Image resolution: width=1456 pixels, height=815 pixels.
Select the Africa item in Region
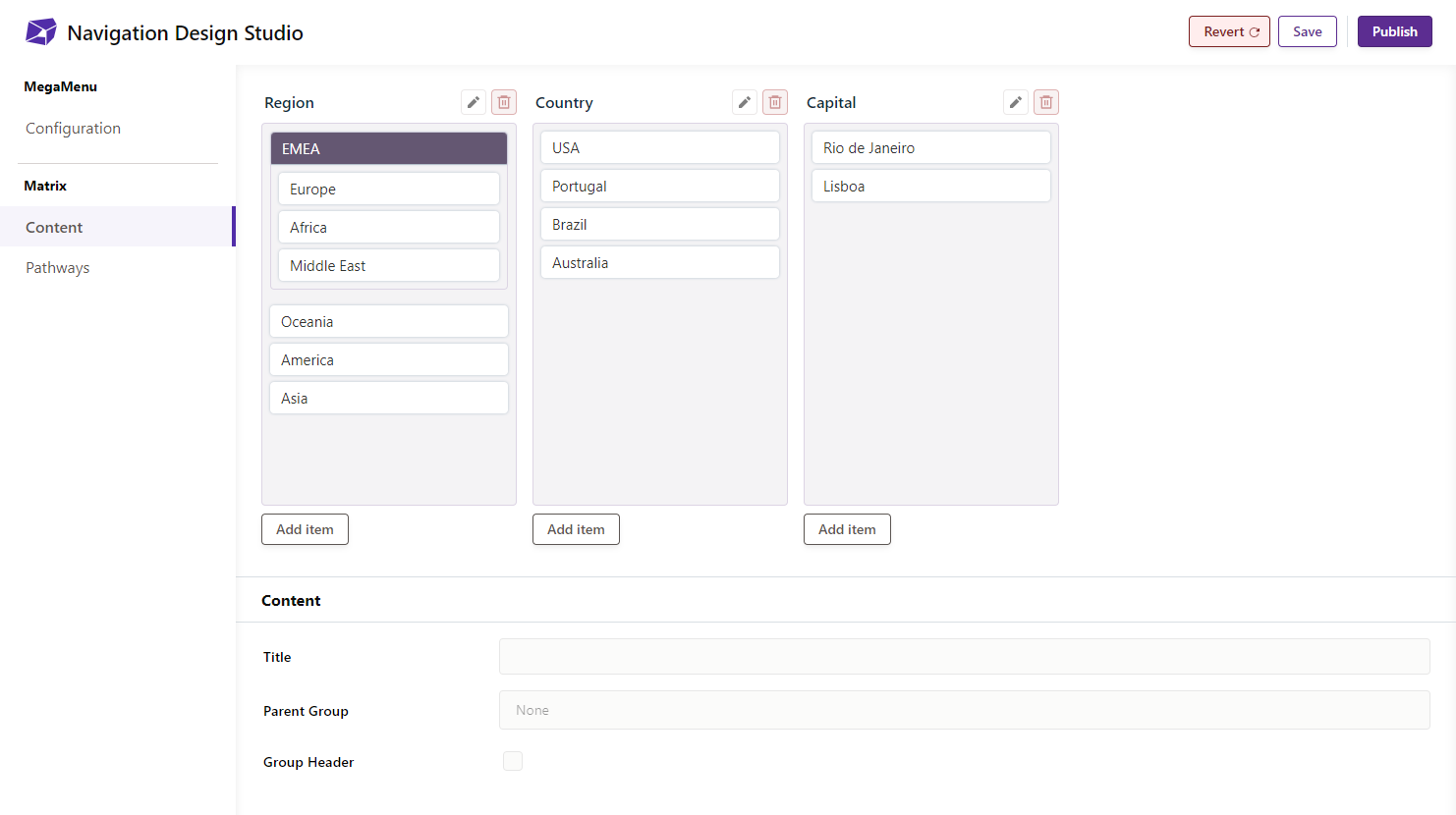[x=389, y=227]
